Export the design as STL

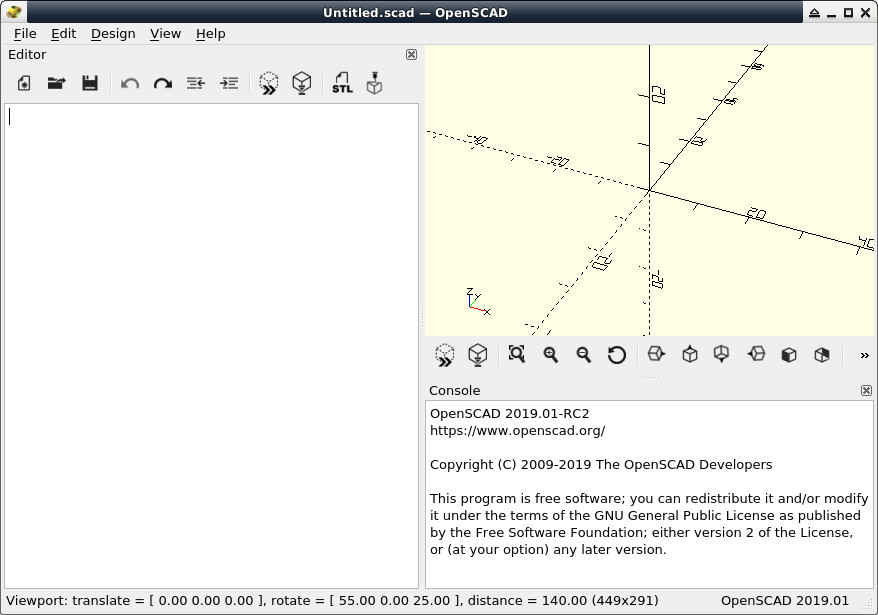[342, 83]
